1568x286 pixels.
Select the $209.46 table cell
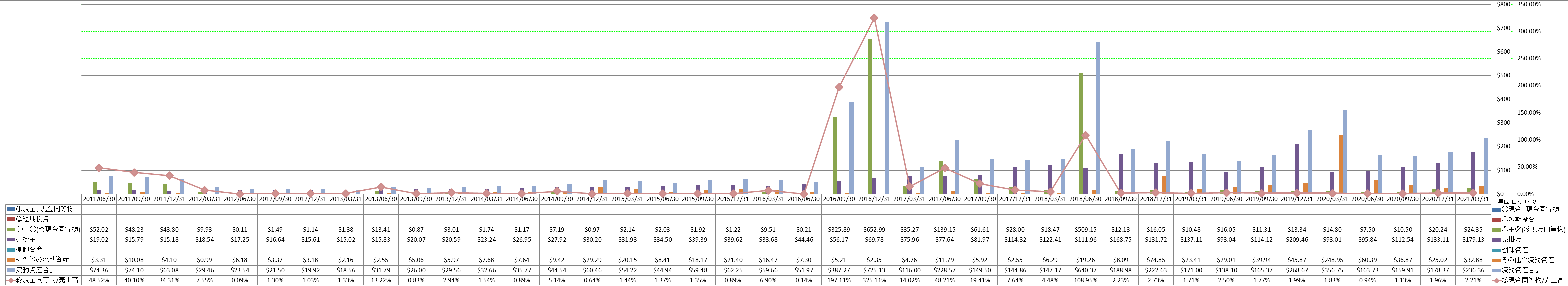(x=1296, y=239)
